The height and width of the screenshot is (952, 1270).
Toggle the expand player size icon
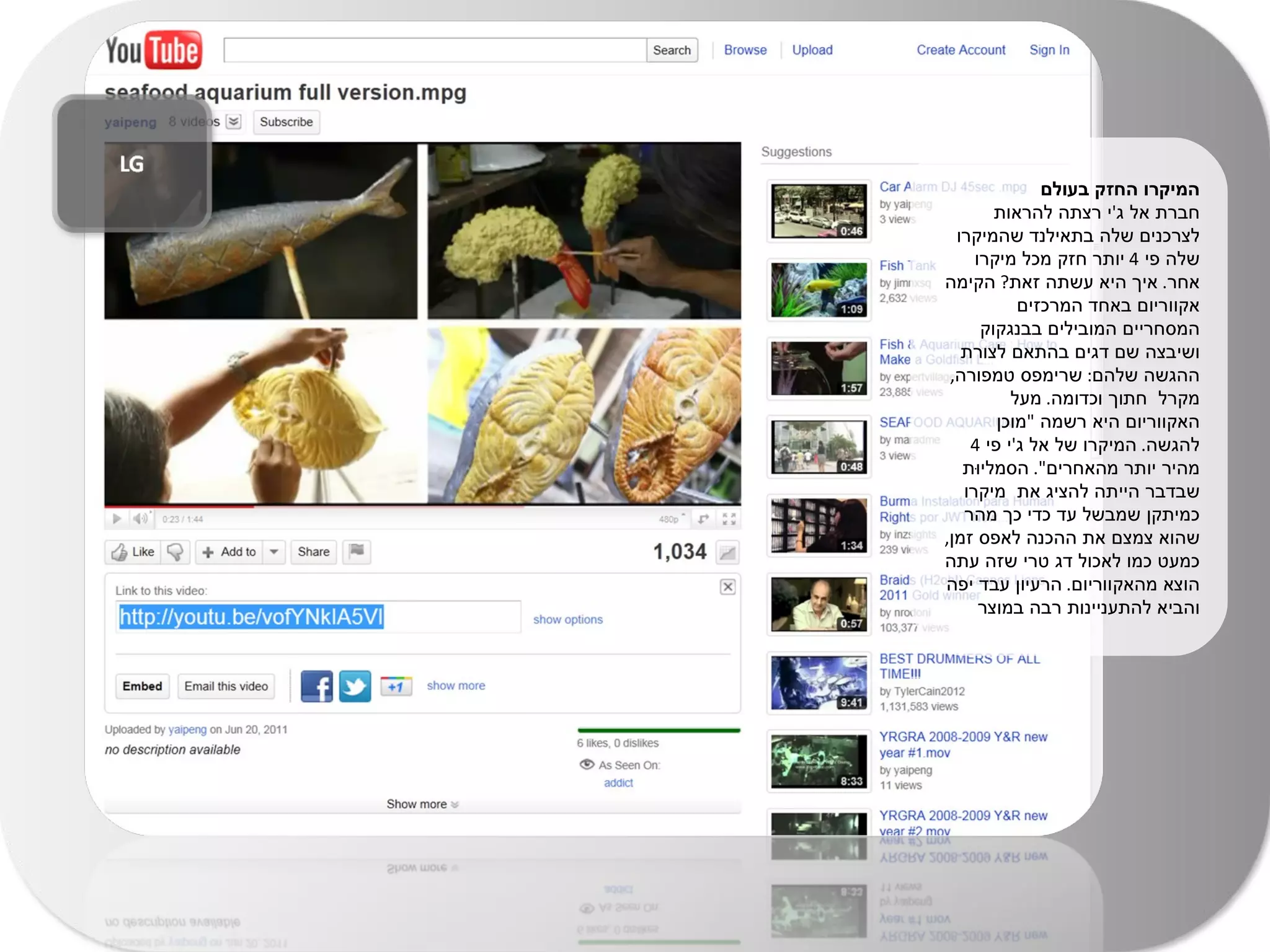703,519
